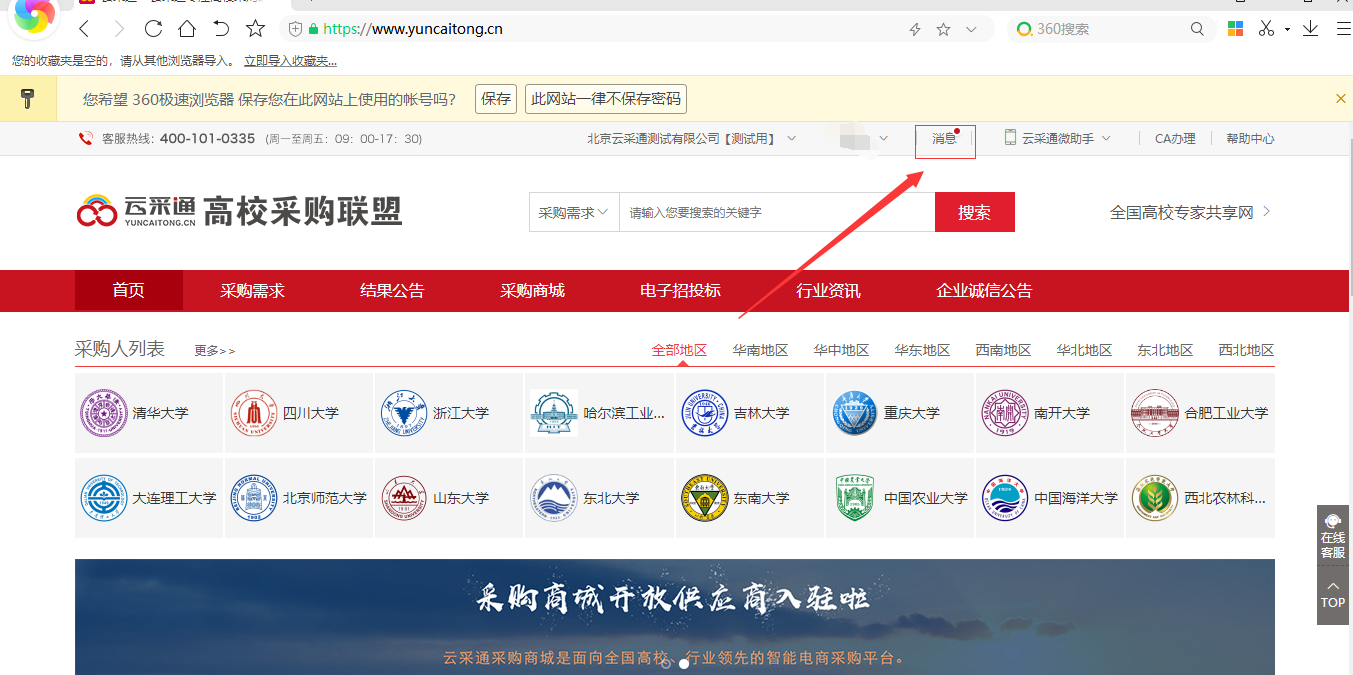Viewport: 1353px width, 675px height.
Task: Open 行业资讯 navigation item
Action: (x=828, y=290)
